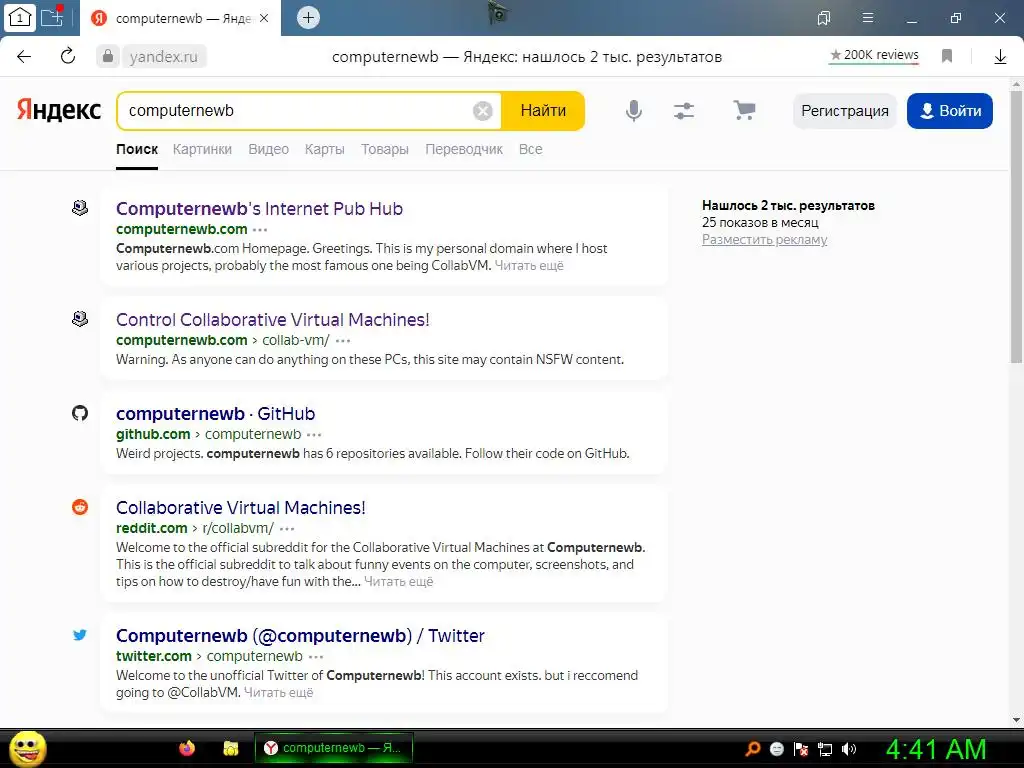Click the orange magnifier tray icon

(753, 749)
